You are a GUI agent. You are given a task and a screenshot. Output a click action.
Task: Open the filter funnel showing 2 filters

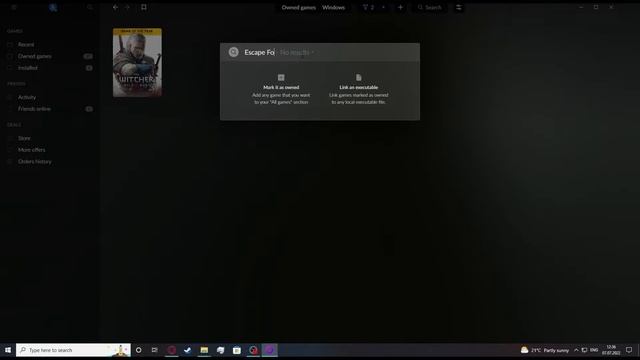368,7
